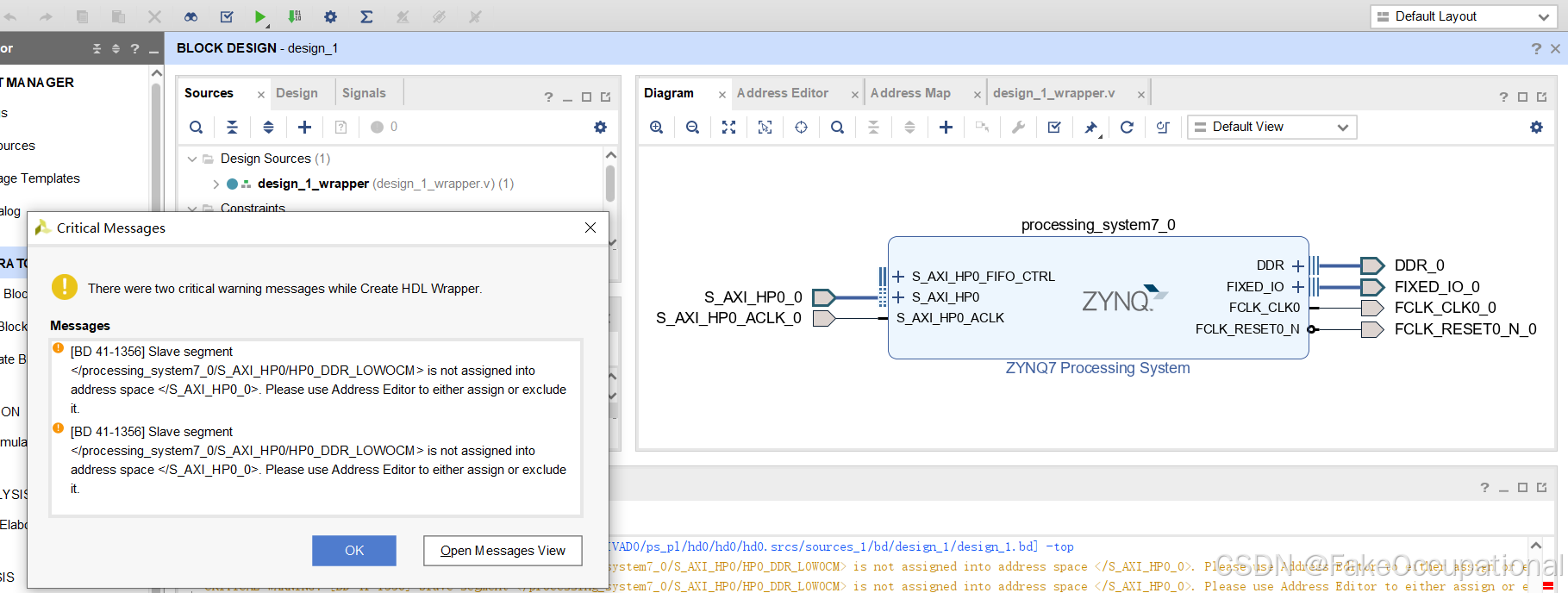The width and height of the screenshot is (1568, 593).
Task: Click OK in Critical Messages dialog
Action: click(354, 551)
